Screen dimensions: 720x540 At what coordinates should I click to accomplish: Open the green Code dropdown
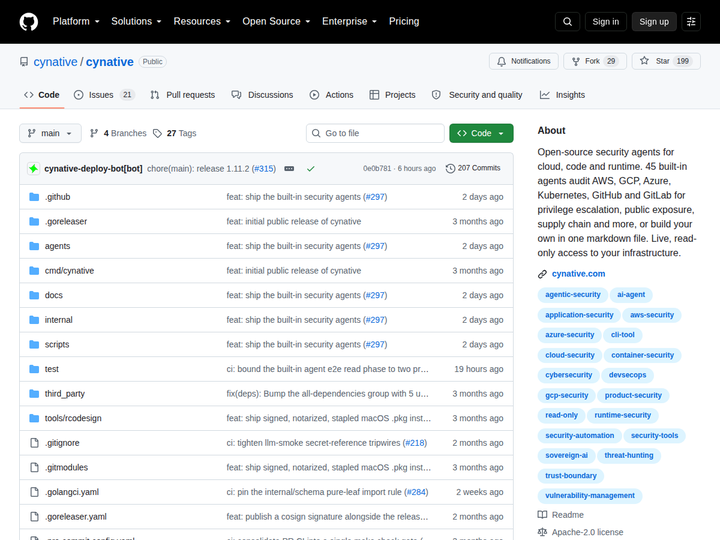(481, 133)
